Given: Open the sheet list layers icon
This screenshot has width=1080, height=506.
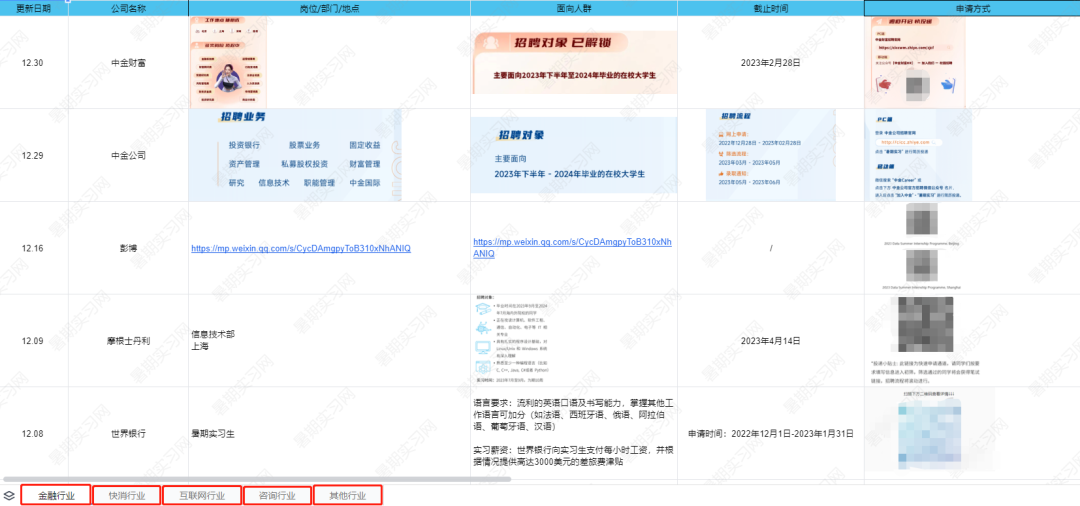Looking at the screenshot, I should tap(10, 496).
